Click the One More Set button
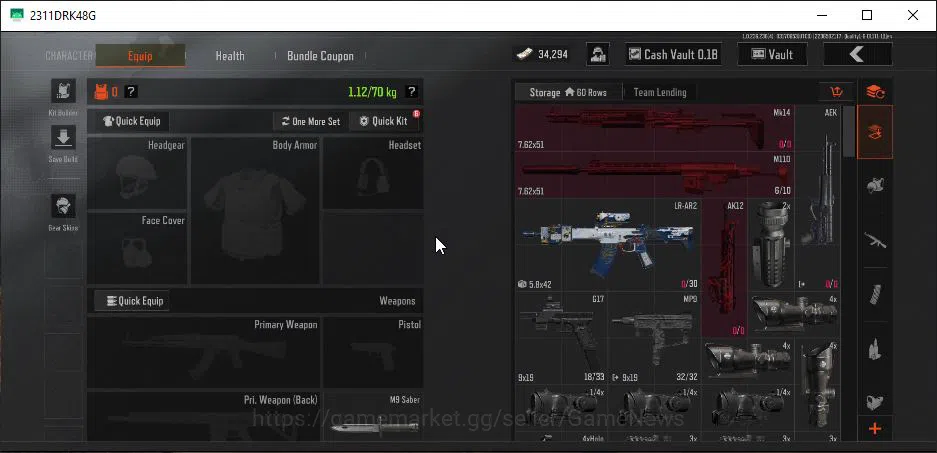This screenshot has width=937, height=453. pos(311,121)
